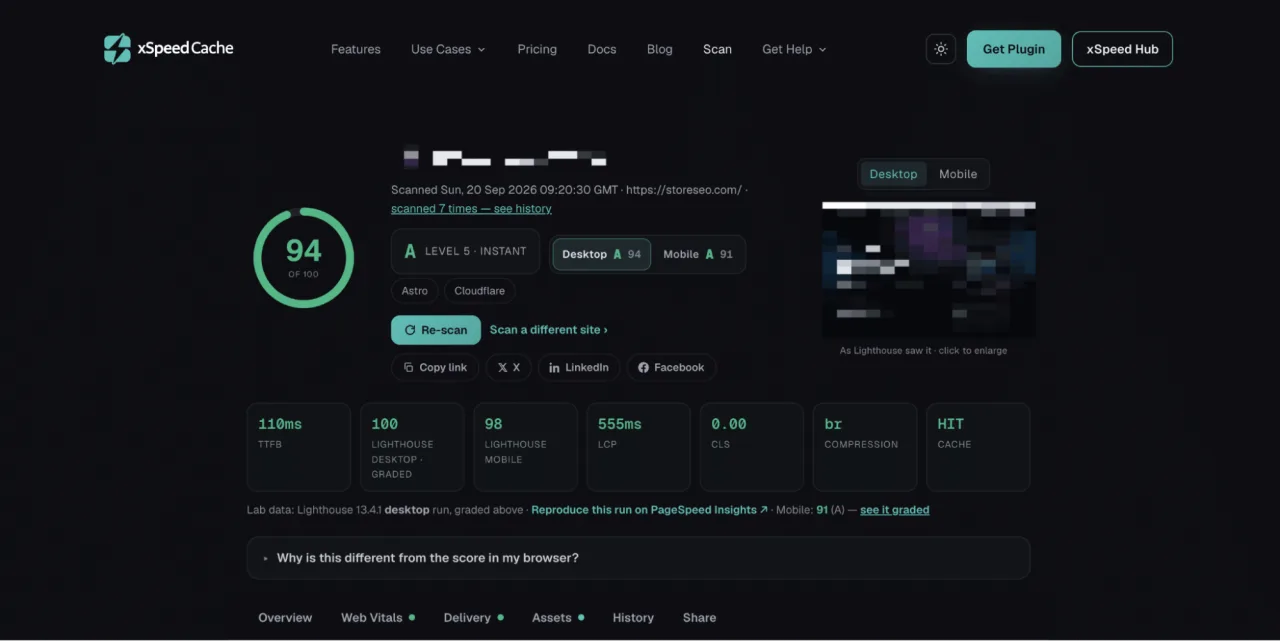Switch to the Delivery tab
The image size is (1280, 641).
click(474, 618)
